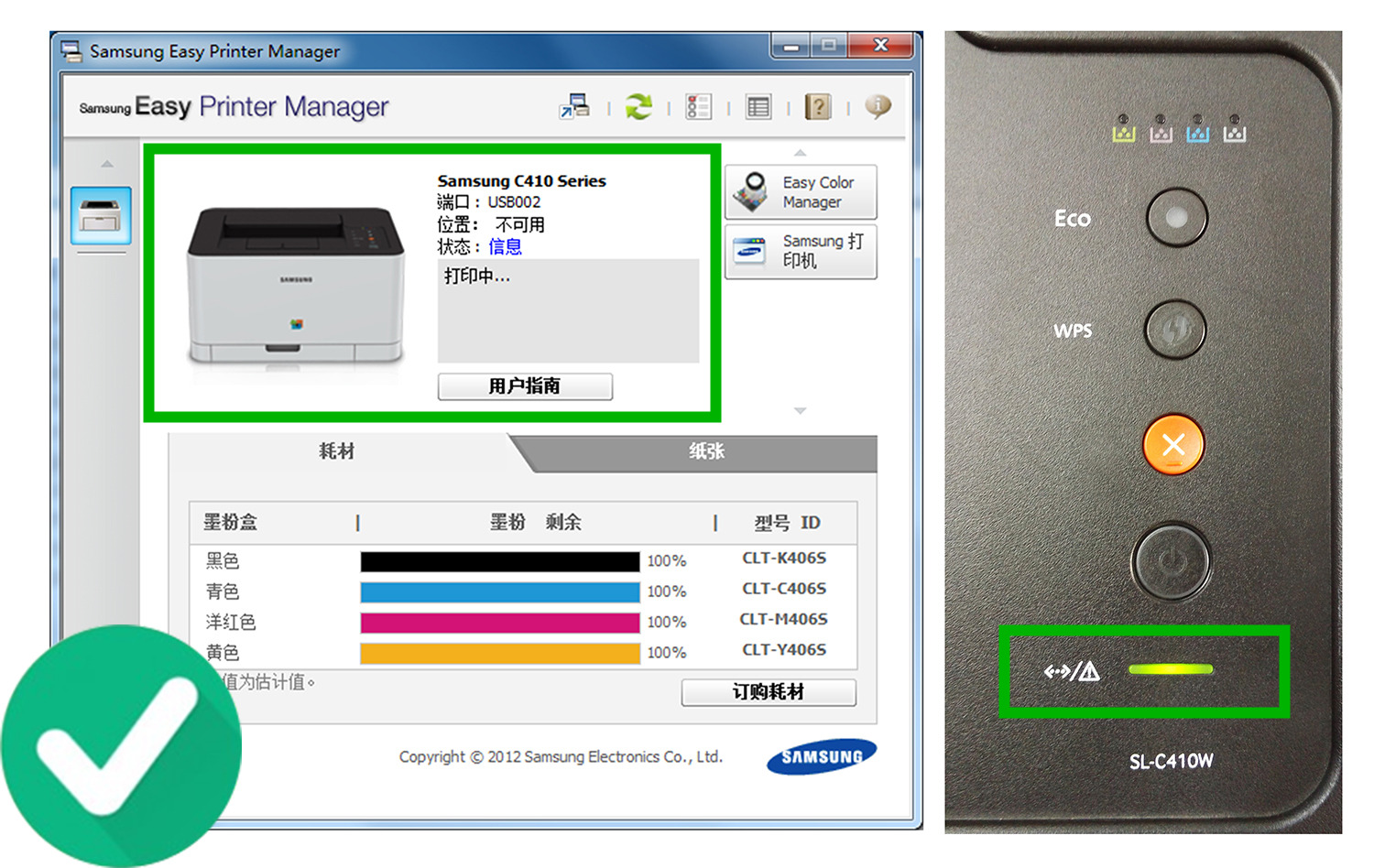The height and width of the screenshot is (868, 1374).
Task: Click the magenta toner level bar
Action: 500,623
